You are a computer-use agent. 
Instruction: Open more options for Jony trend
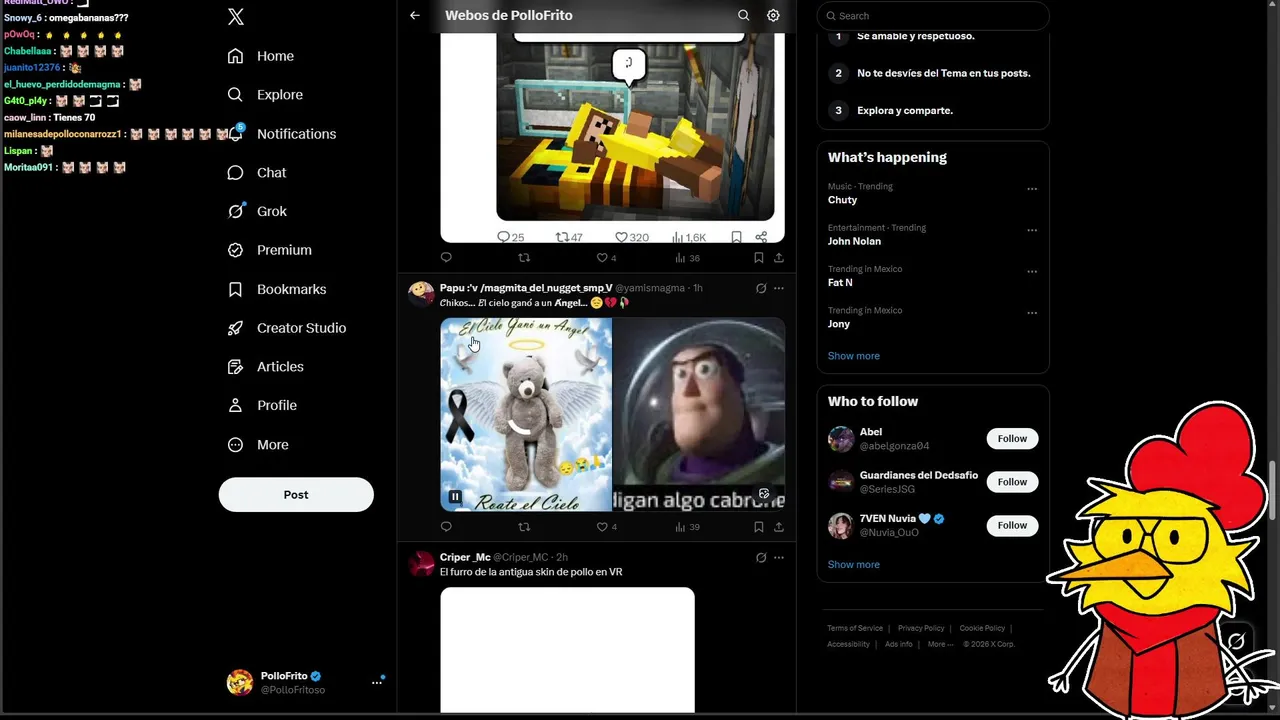[x=1032, y=313]
